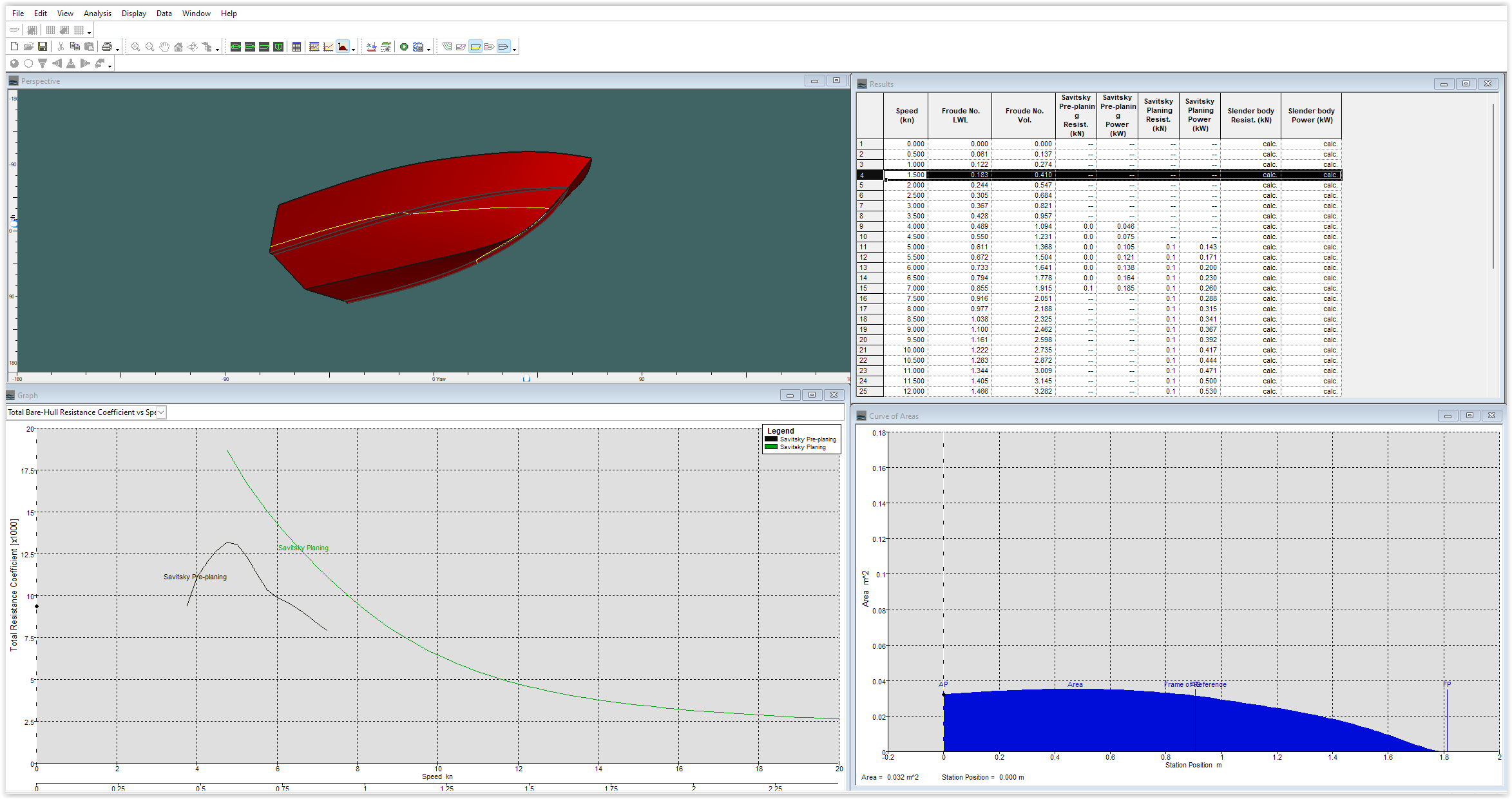Switch to Plan view window icon

tap(250, 46)
